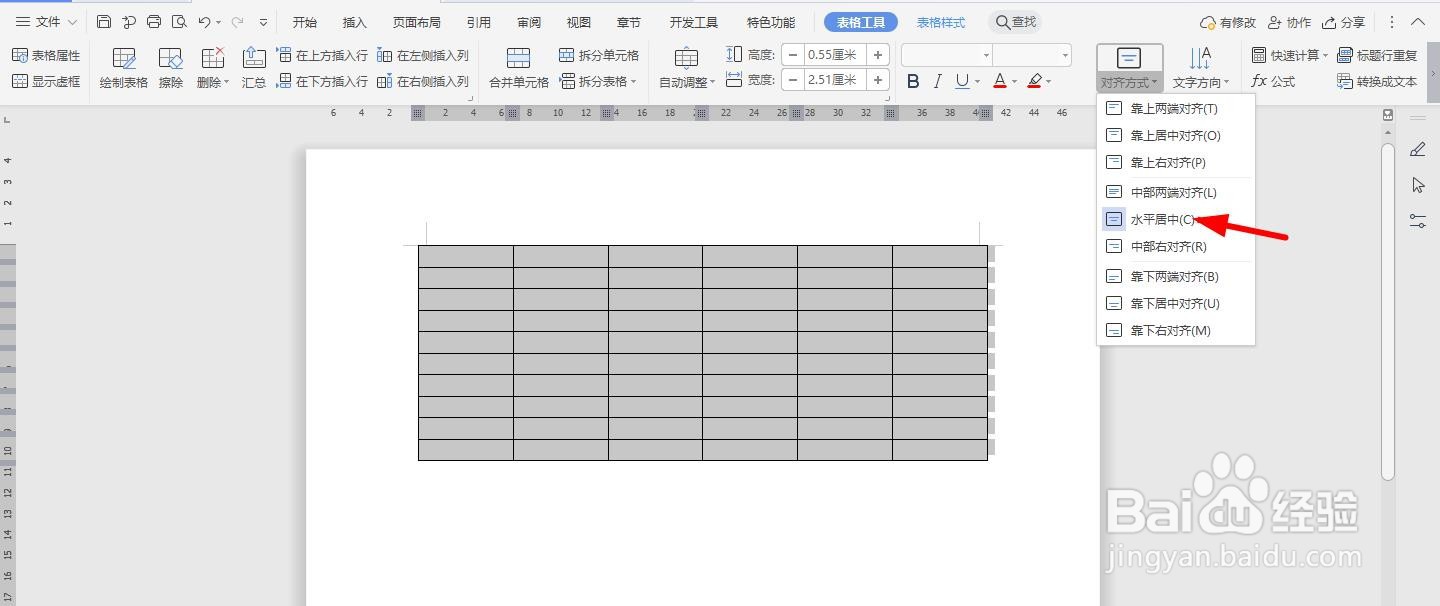This screenshot has width=1440, height=606.
Task: Toggle Show Gridlines (显示虚框)
Action: [46, 81]
